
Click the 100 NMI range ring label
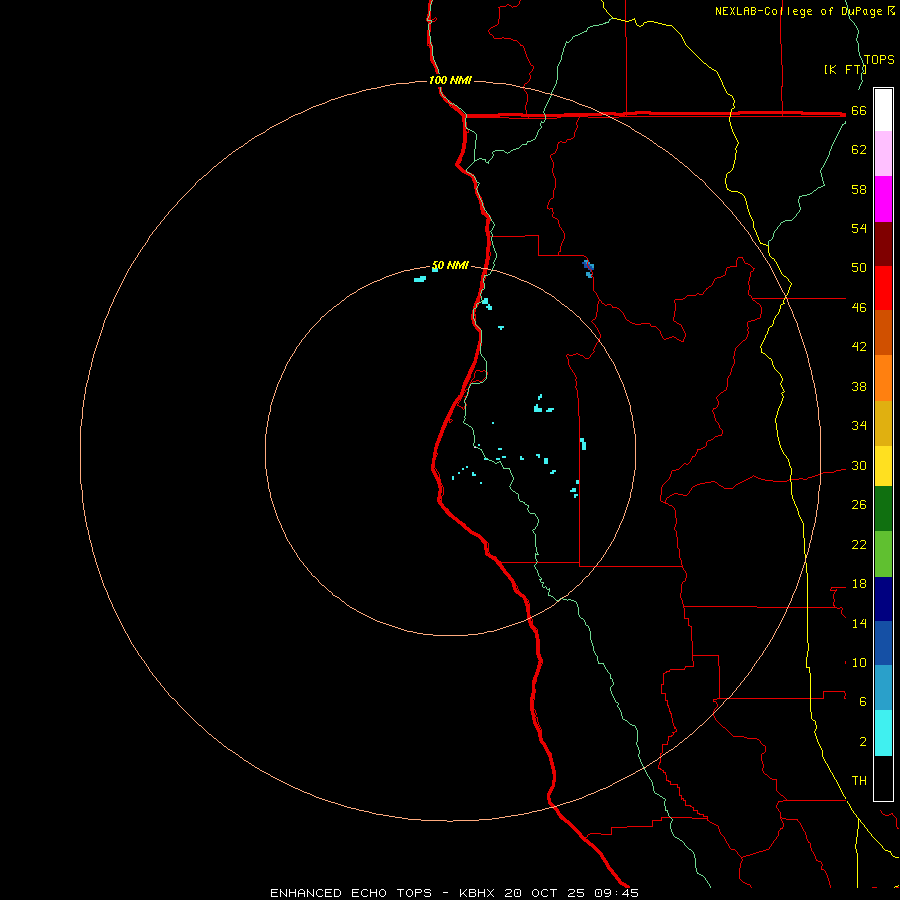[449, 80]
